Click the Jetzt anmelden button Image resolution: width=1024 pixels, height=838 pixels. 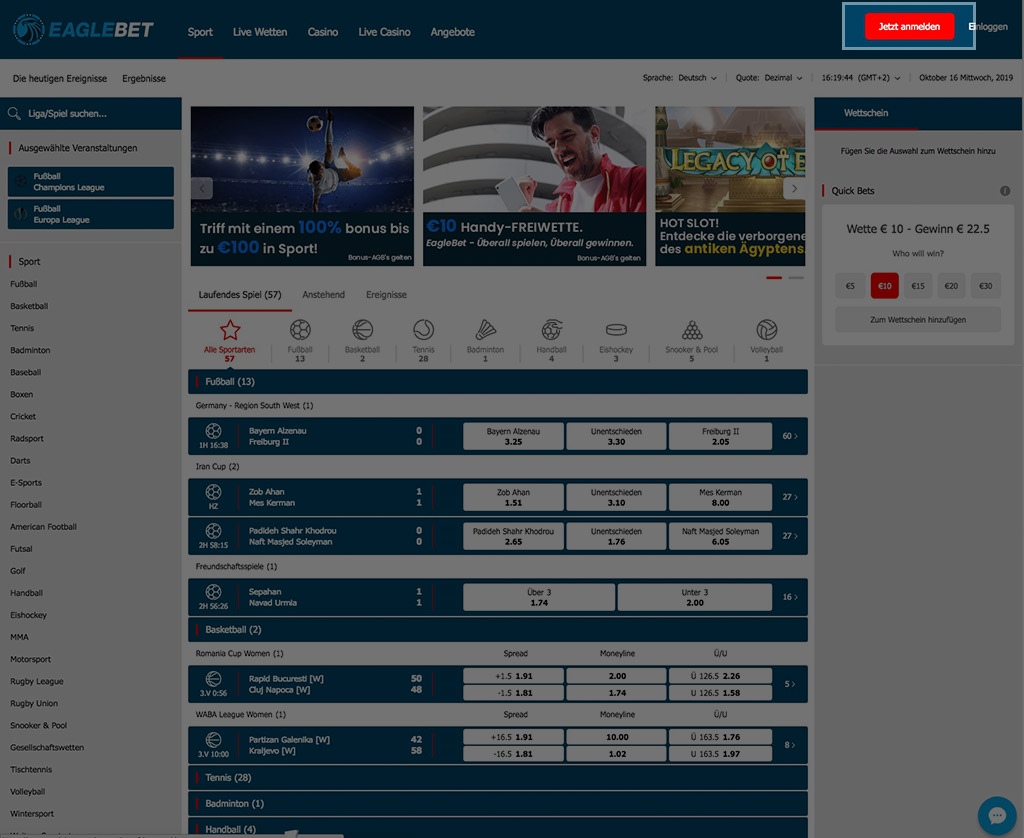pos(909,26)
